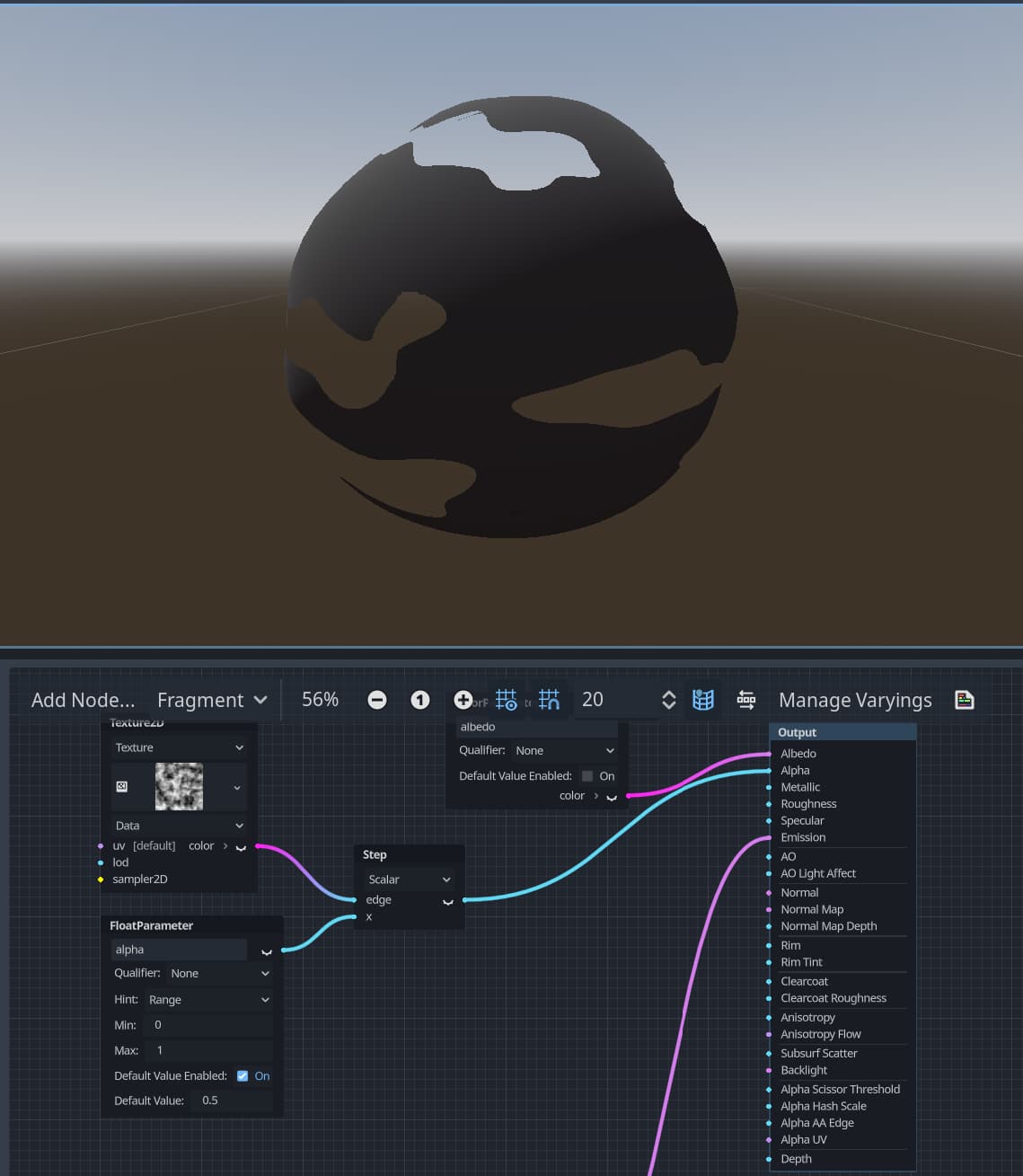Switch shader stage using the Fragment selector
This screenshot has width=1023, height=1176.
[x=211, y=699]
